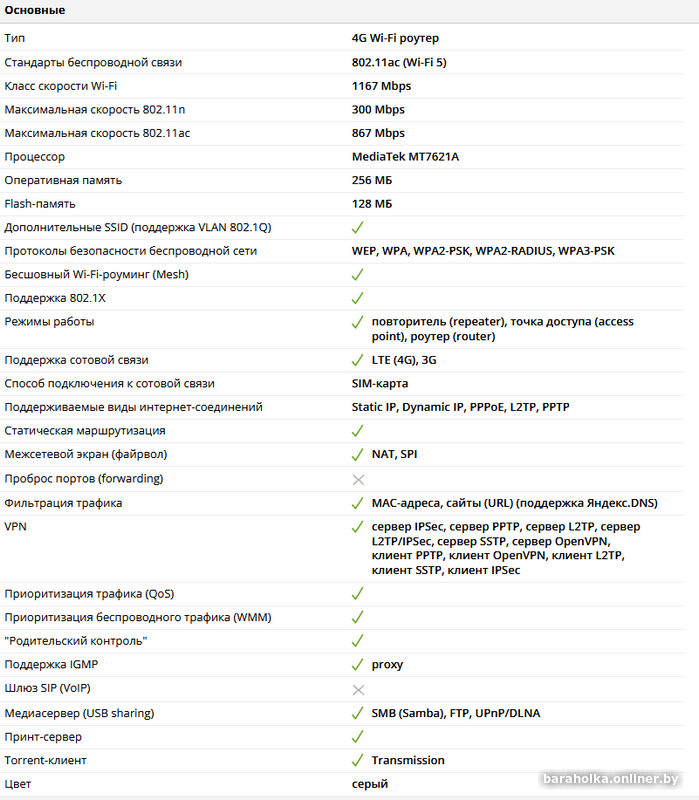Viewport: 699px width, 800px height.
Task: Click the checkmark beside NAT, SPI firewall
Action: pos(358,454)
